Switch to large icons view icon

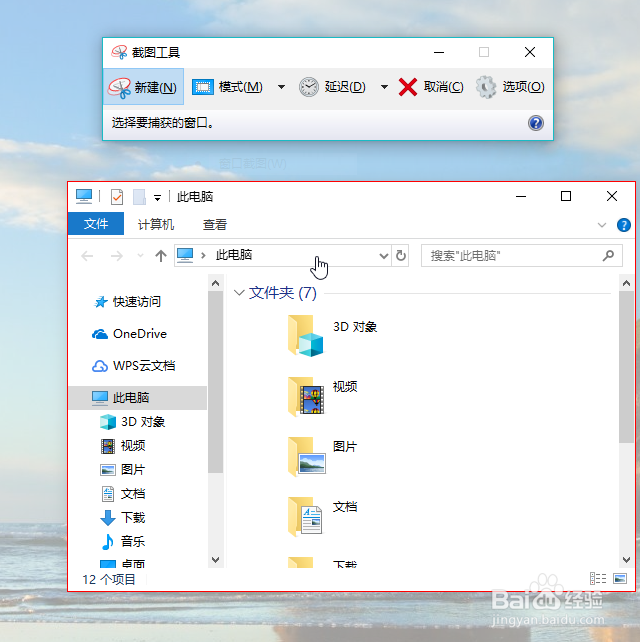click(x=620, y=578)
